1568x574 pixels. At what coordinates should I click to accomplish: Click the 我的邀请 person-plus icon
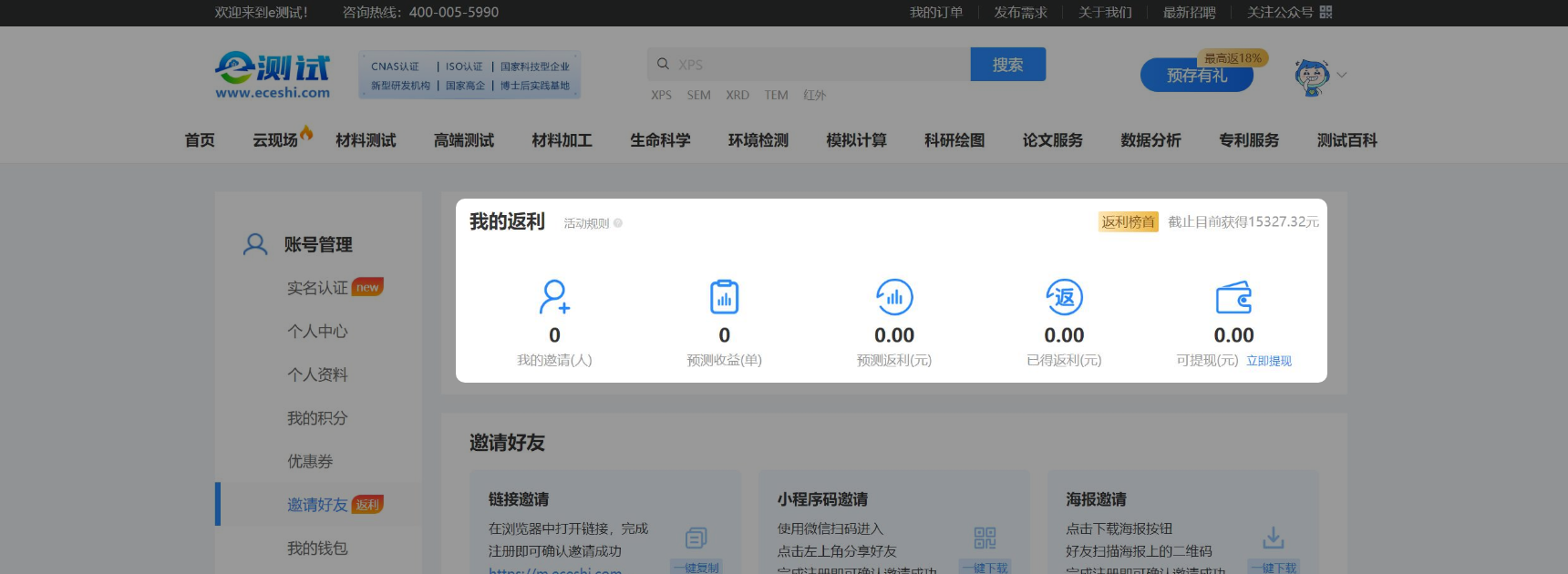pyautogui.click(x=554, y=297)
